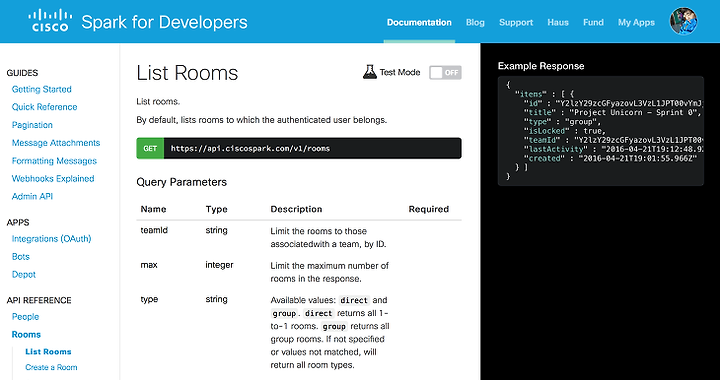Open the Webhooks Explained guide

[53, 179]
